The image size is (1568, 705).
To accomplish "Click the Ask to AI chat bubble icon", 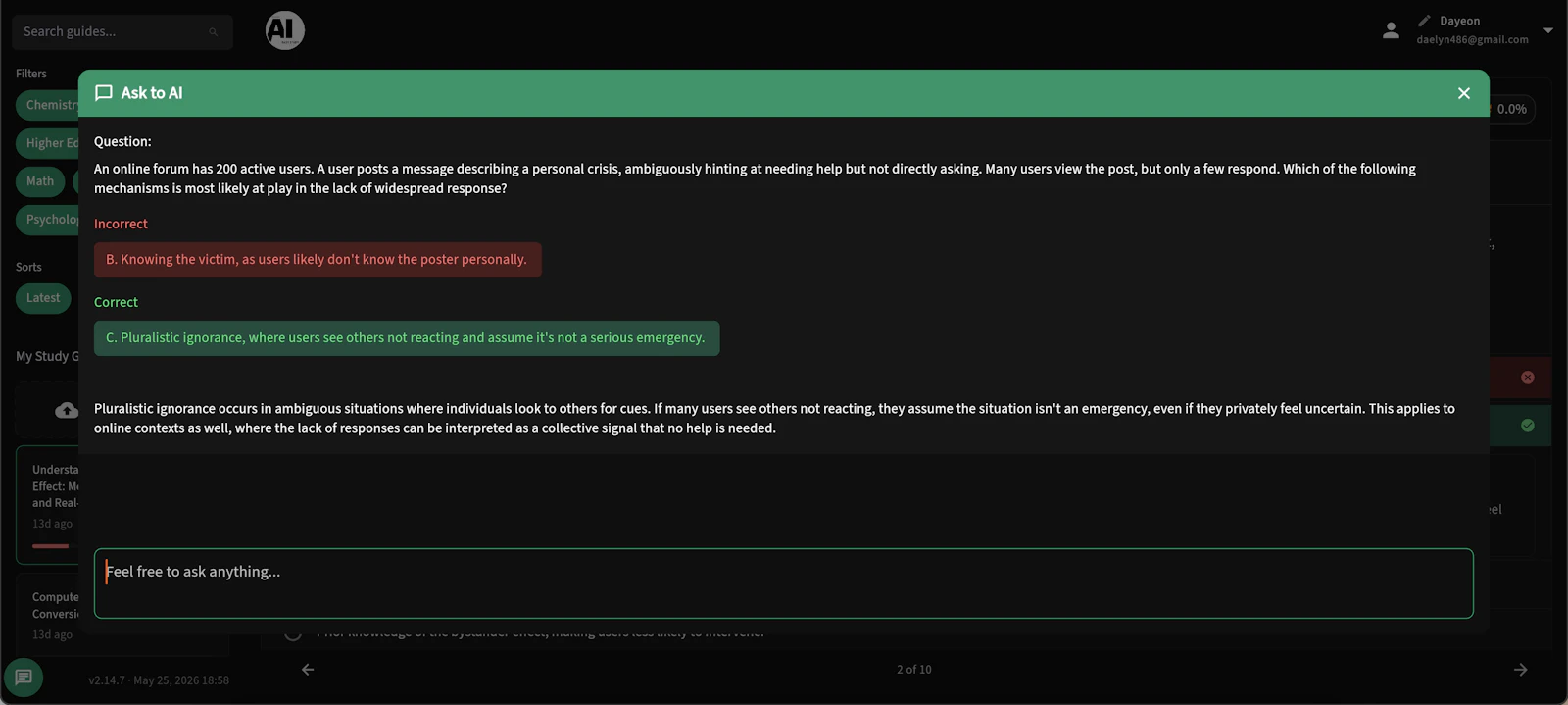I will click(104, 93).
